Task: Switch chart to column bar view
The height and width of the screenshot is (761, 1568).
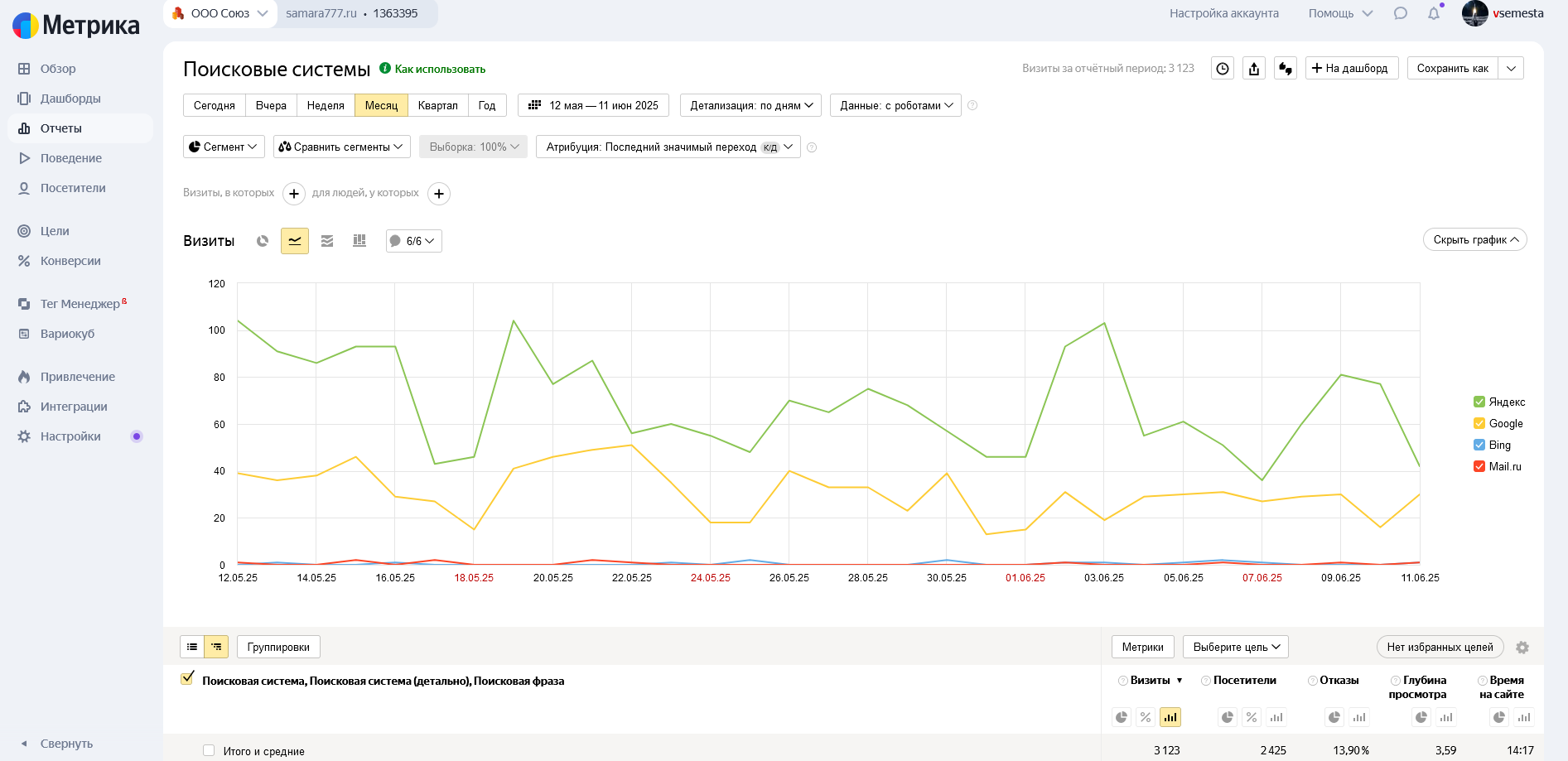Action: (x=359, y=241)
